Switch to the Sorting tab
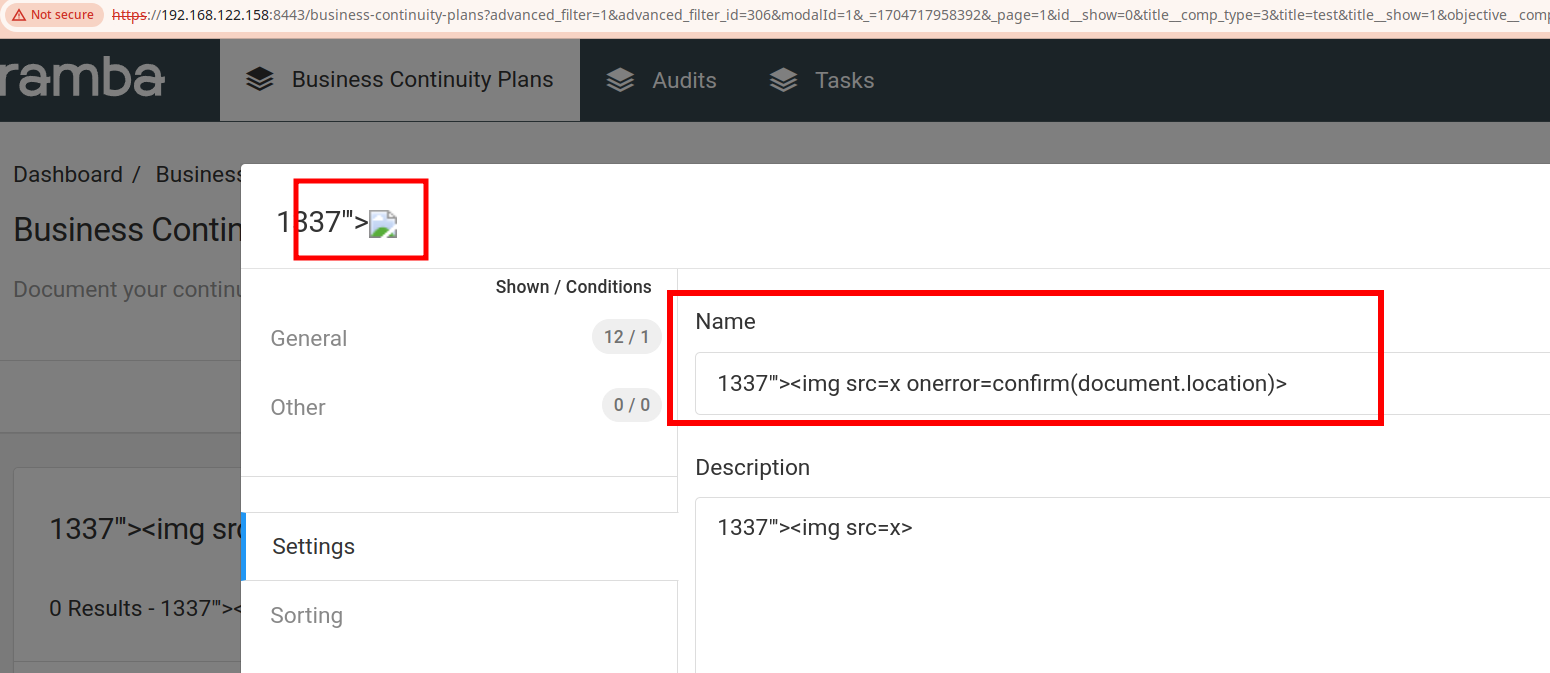This screenshot has height=673, width=1550. 460,615
